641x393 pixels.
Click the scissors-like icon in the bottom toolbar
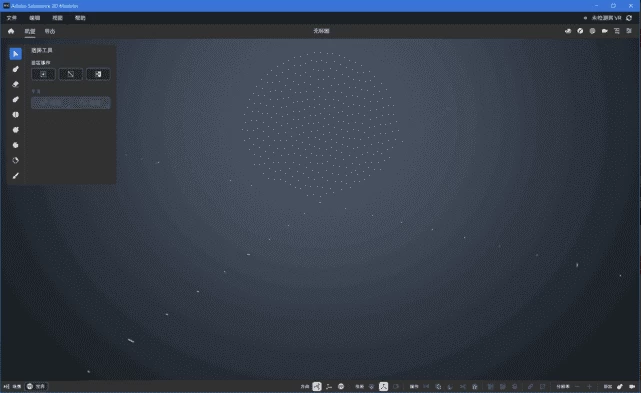click(462, 386)
